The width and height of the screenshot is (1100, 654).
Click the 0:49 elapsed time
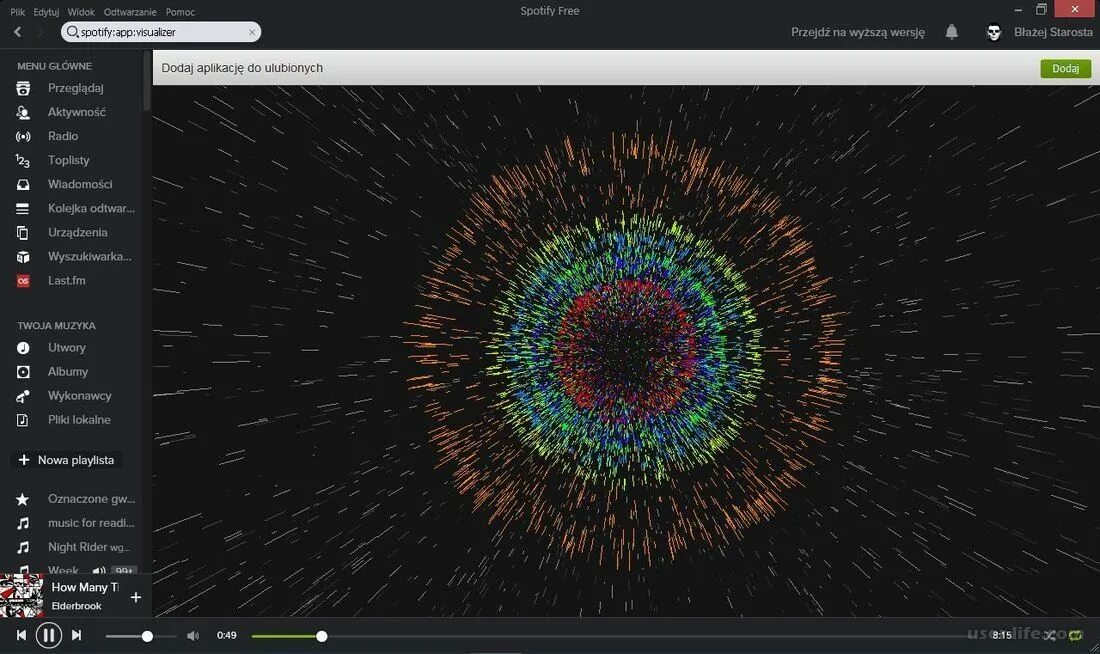[227, 635]
